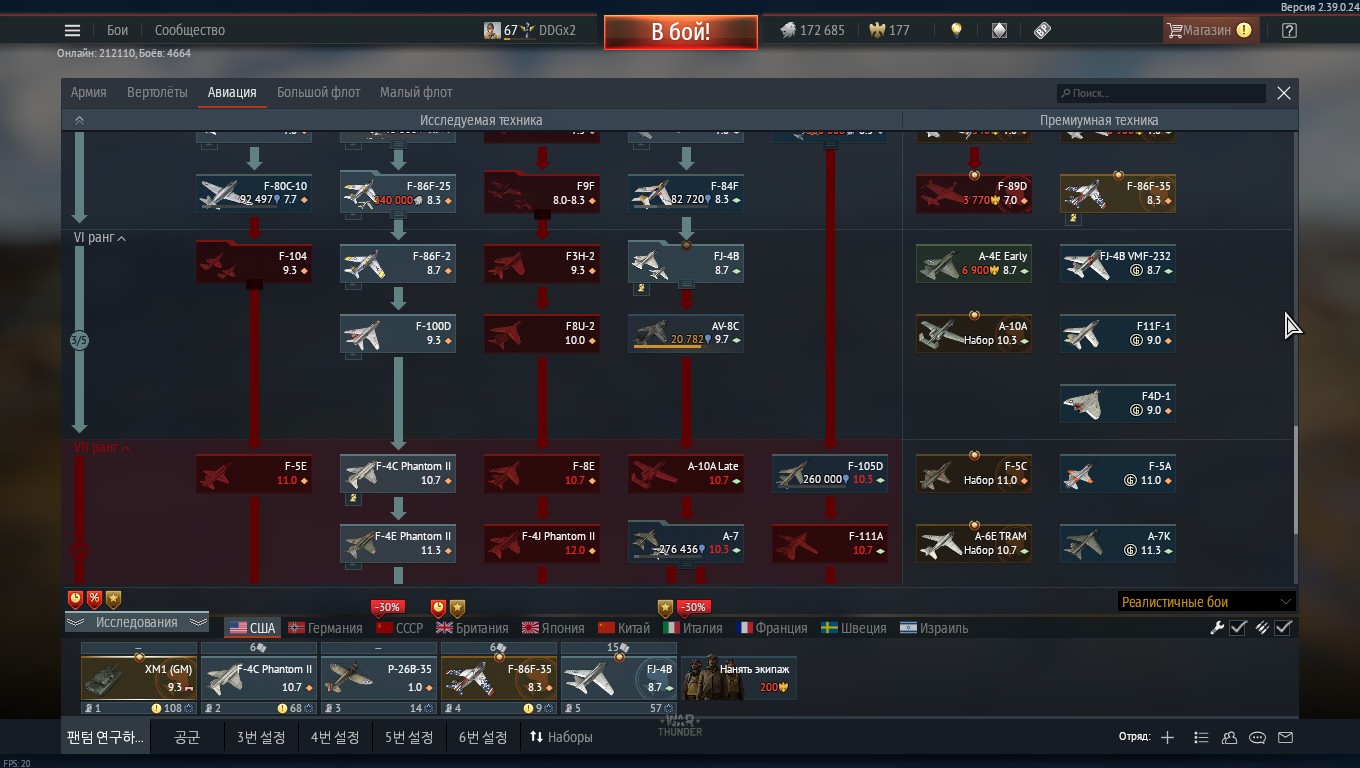
Task: Open the player profile DDGx2
Action: pyautogui.click(x=530, y=30)
